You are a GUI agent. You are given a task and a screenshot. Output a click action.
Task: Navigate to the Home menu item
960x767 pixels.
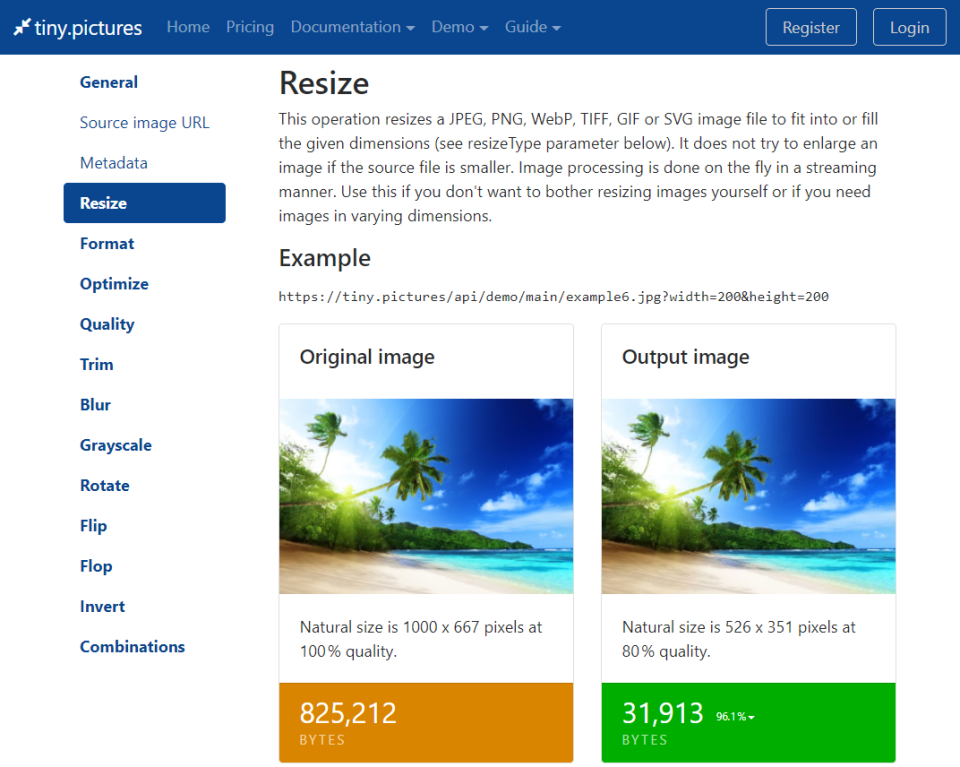coord(188,27)
